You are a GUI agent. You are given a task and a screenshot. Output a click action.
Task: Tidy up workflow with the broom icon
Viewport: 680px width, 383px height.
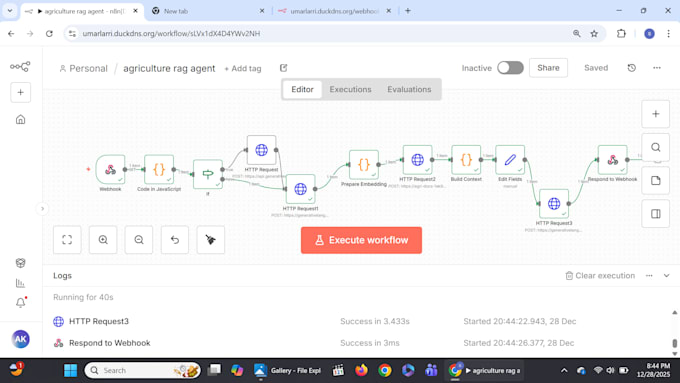(211, 240)
